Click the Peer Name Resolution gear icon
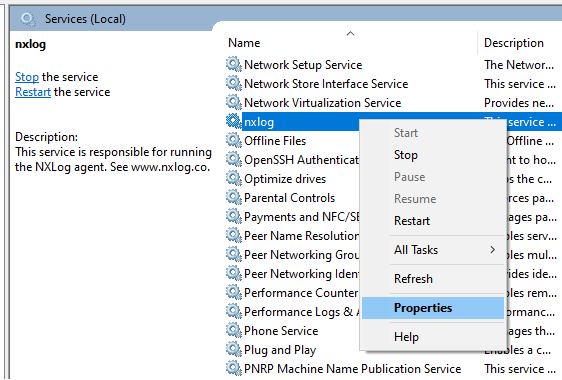 234,236
